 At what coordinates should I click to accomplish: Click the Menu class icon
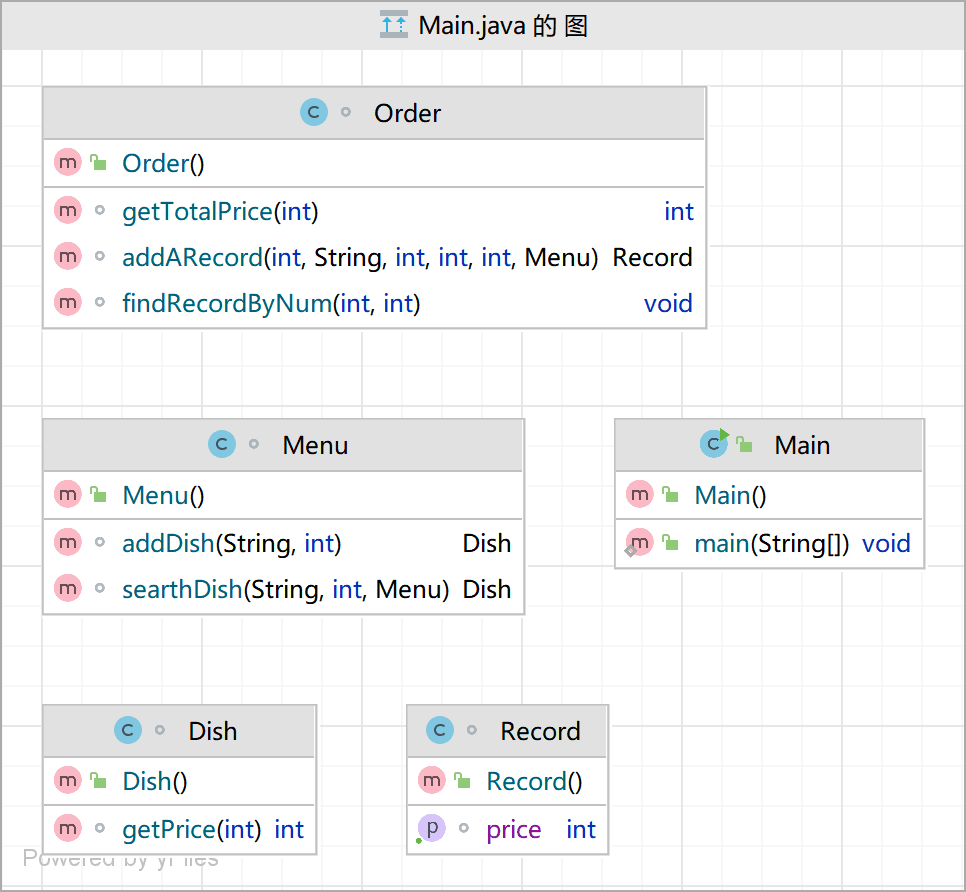[222, 445]
